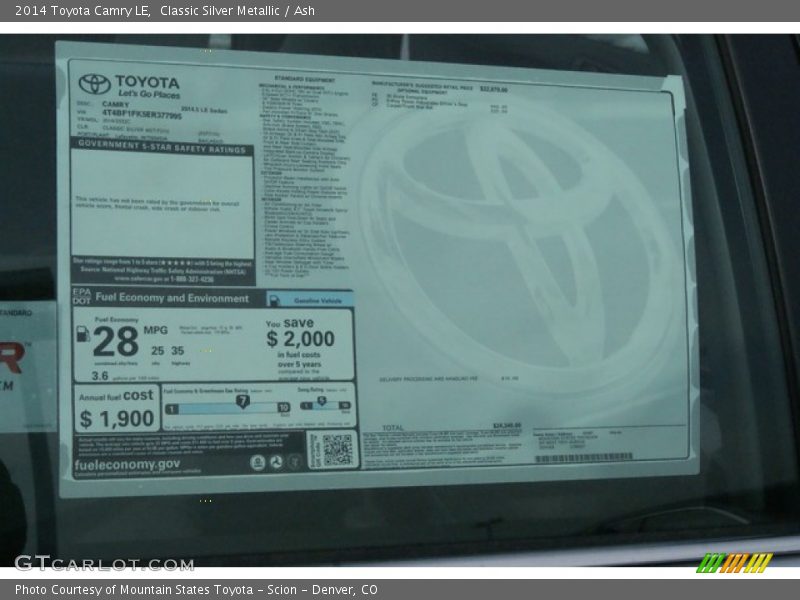This screenshot has height=600, width=800.
Task: Click the '2014 Toyota Camry LE' title caption
Action: point(82,11)
